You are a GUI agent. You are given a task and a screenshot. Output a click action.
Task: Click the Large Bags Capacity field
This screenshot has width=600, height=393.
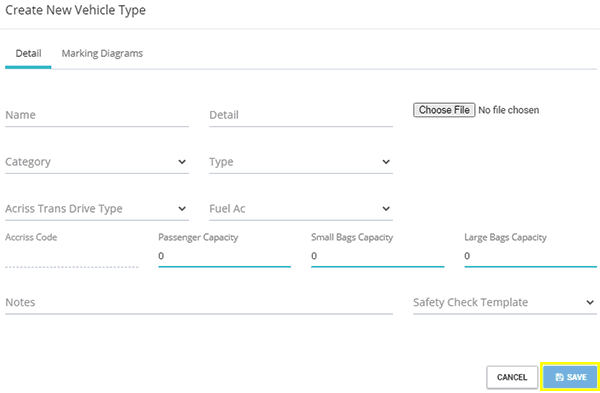coord(531,256)
